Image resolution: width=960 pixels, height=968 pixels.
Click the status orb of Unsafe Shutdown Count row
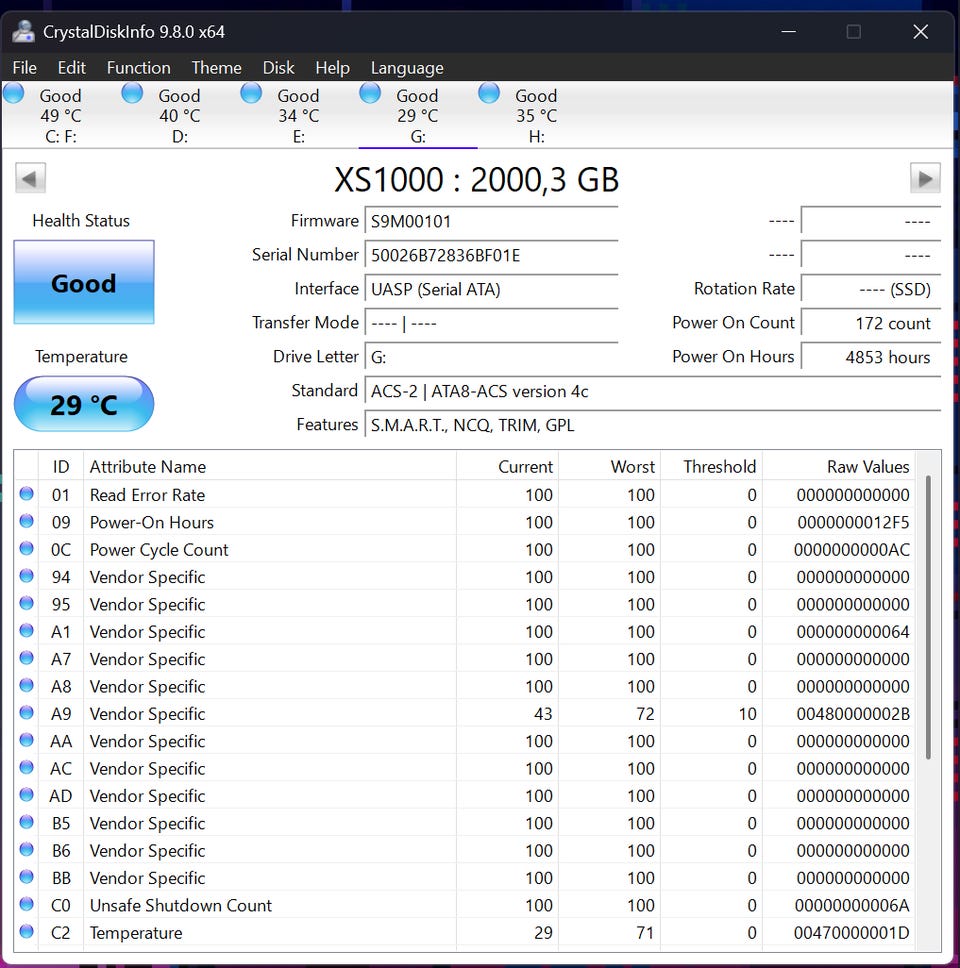click(27, 904)
